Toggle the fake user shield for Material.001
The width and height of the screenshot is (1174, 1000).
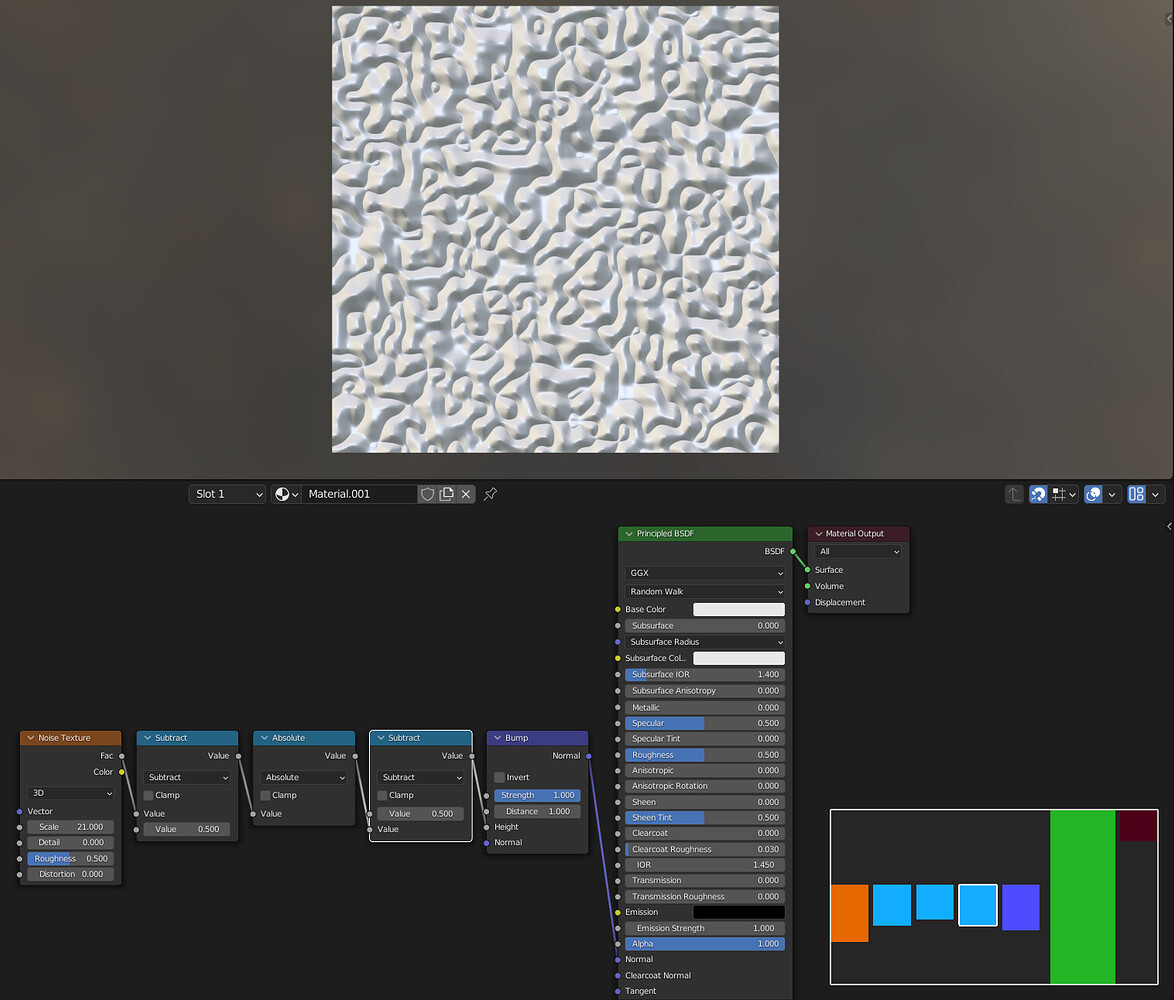click(x=427, y=493)
